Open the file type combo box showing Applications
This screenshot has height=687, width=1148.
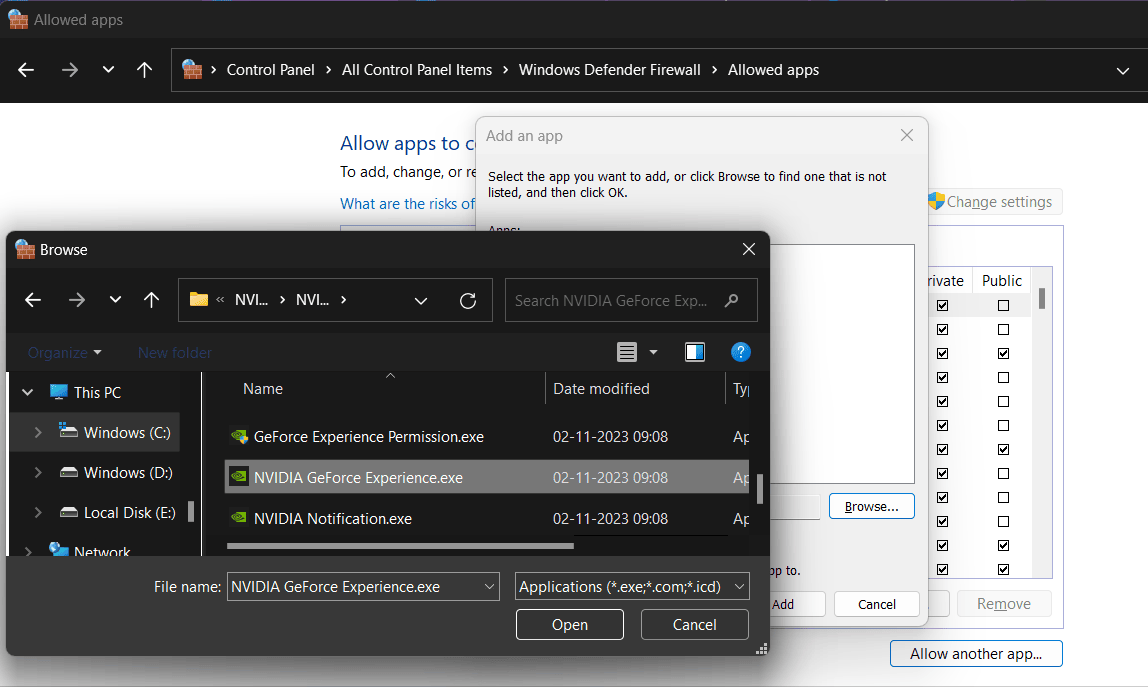632,587
